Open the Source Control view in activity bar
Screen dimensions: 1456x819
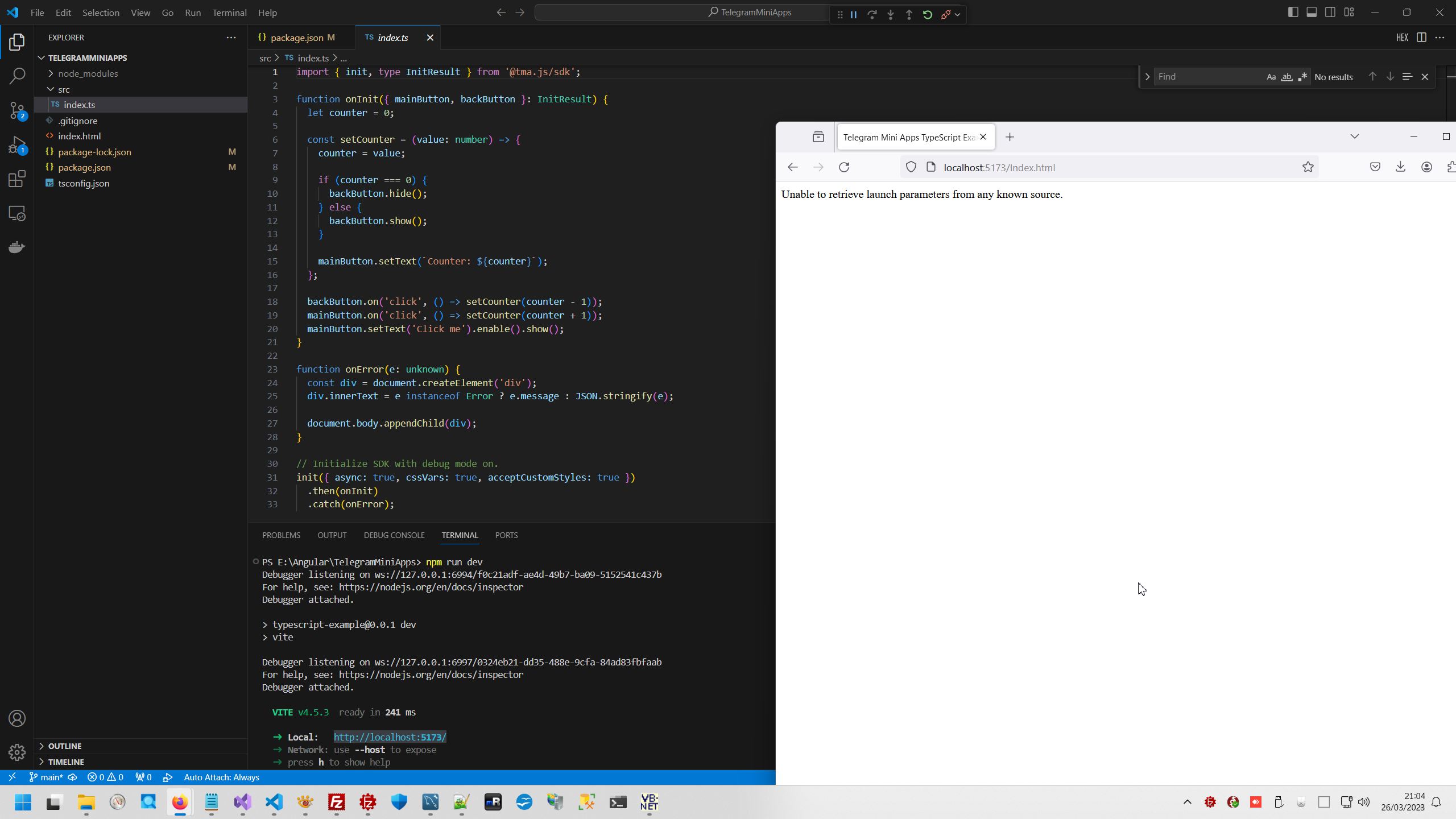click(17, 111)
